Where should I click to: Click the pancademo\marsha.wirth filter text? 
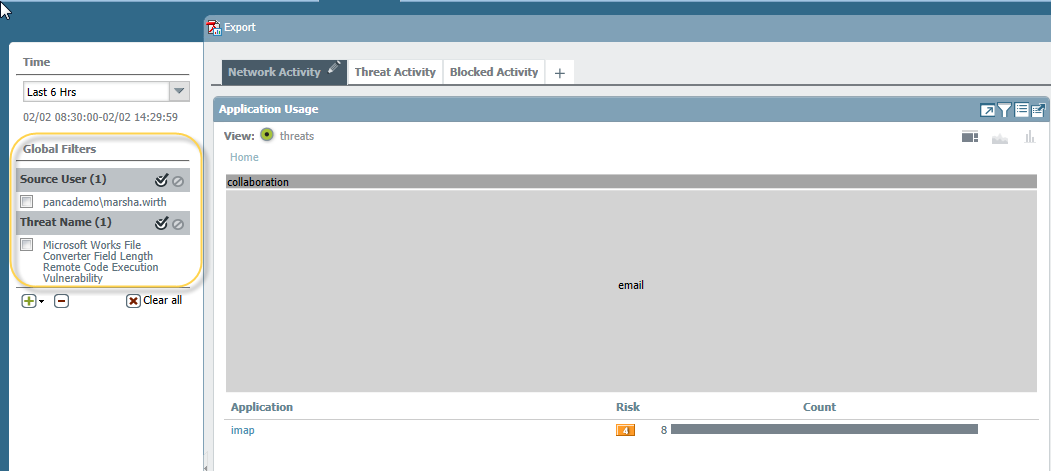(105, 202)
